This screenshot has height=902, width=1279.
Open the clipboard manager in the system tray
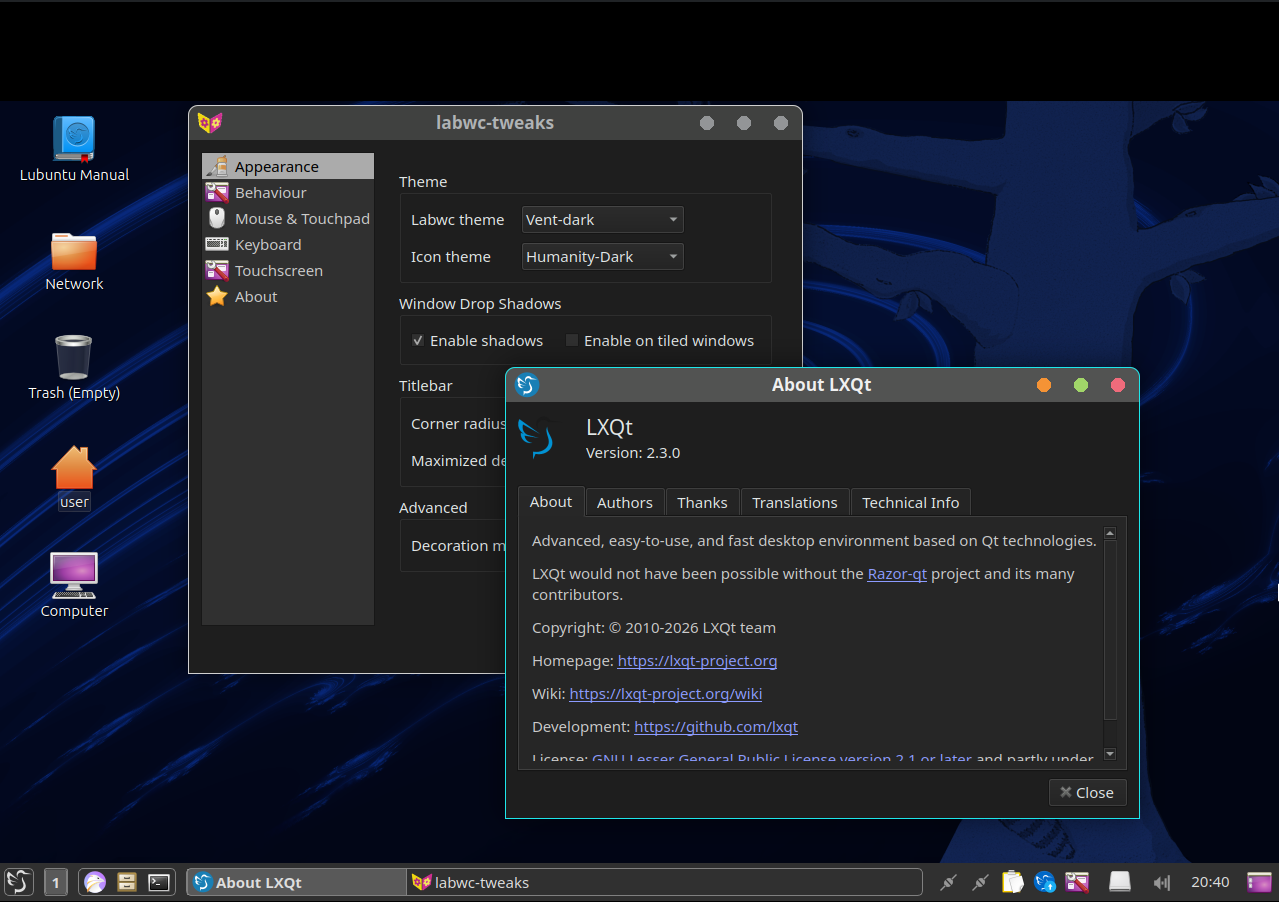[1013, 882]
